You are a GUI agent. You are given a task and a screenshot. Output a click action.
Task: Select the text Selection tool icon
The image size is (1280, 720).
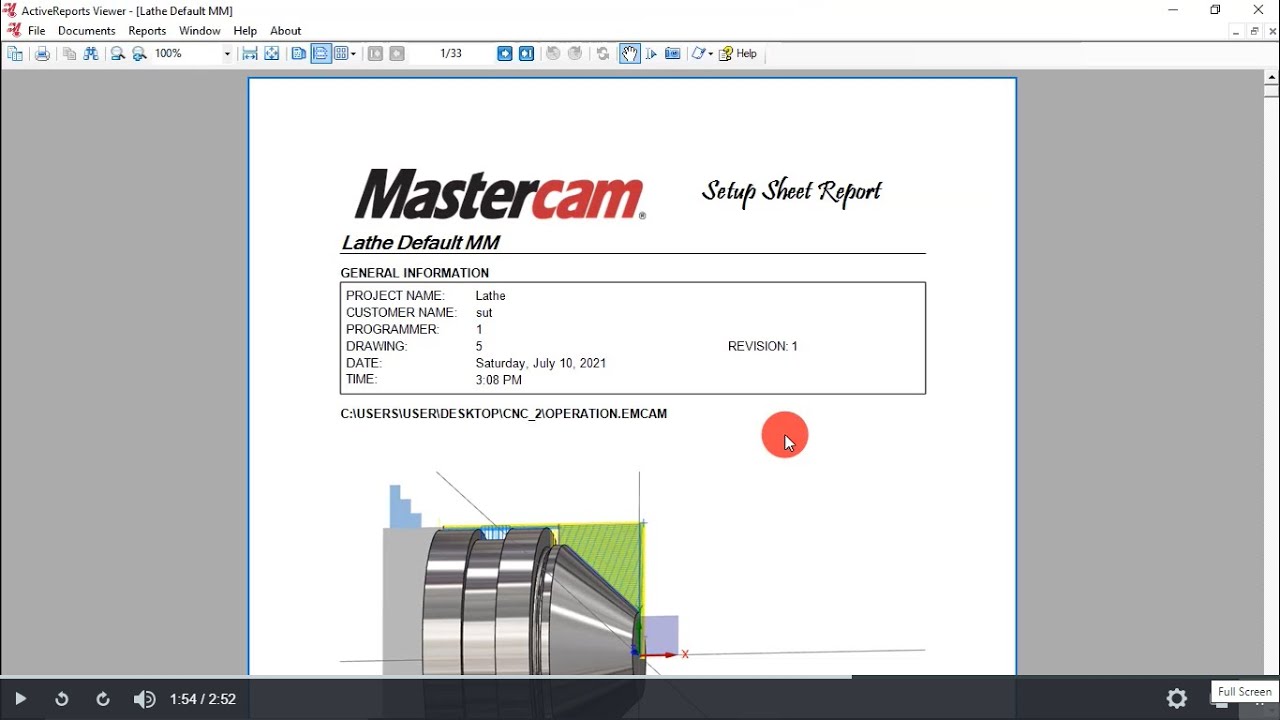click(651, 54)
